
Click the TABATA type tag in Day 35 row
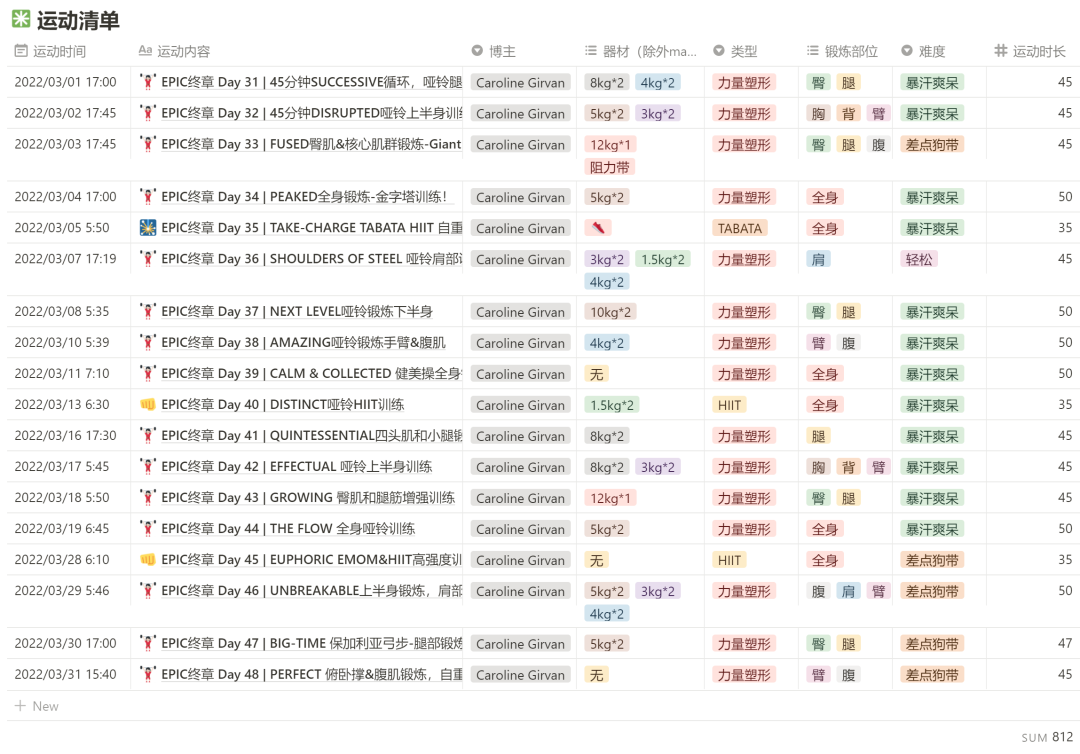click(740, 229)
